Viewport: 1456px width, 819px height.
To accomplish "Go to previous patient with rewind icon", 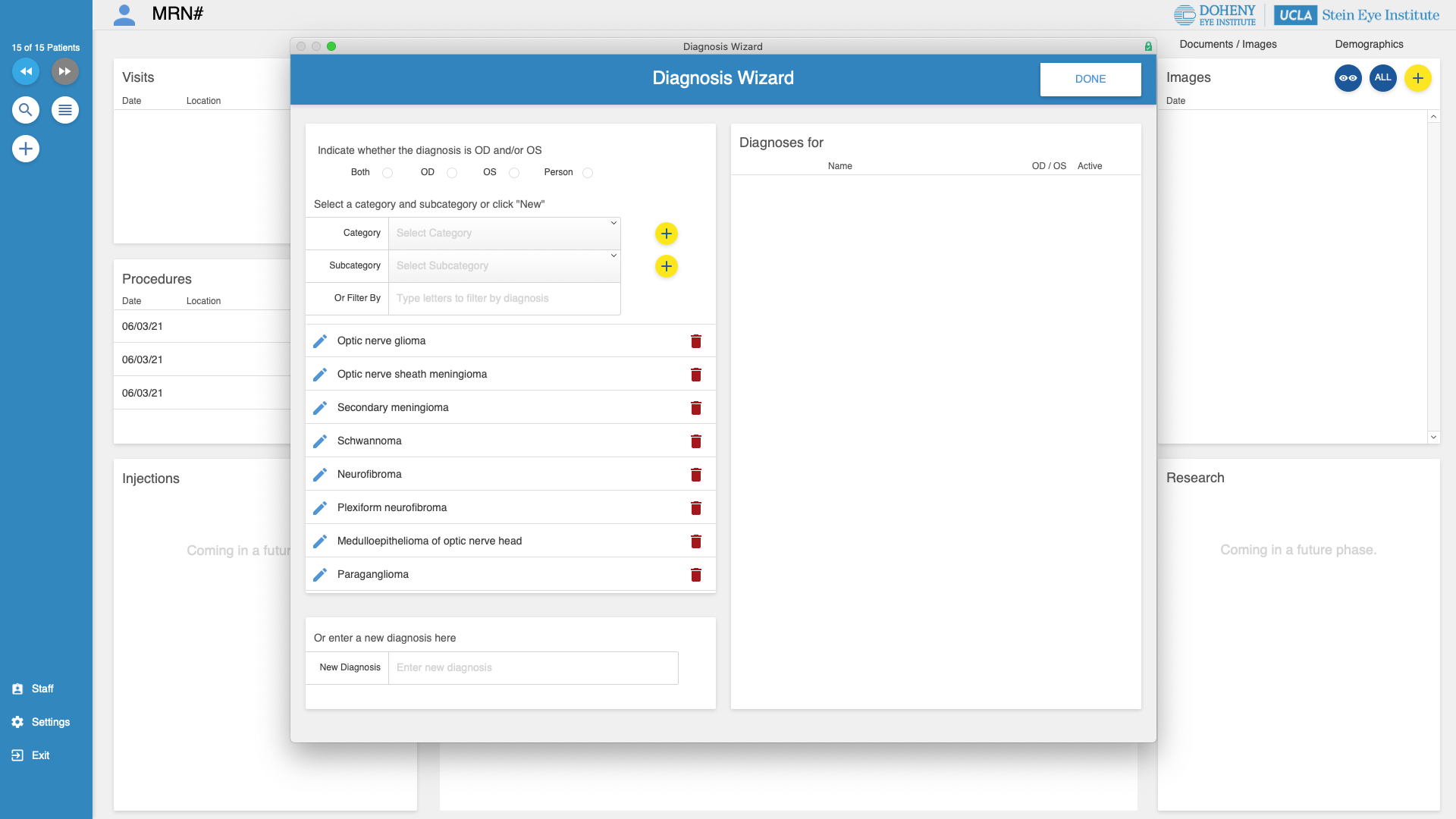I will tap(26, 71).
